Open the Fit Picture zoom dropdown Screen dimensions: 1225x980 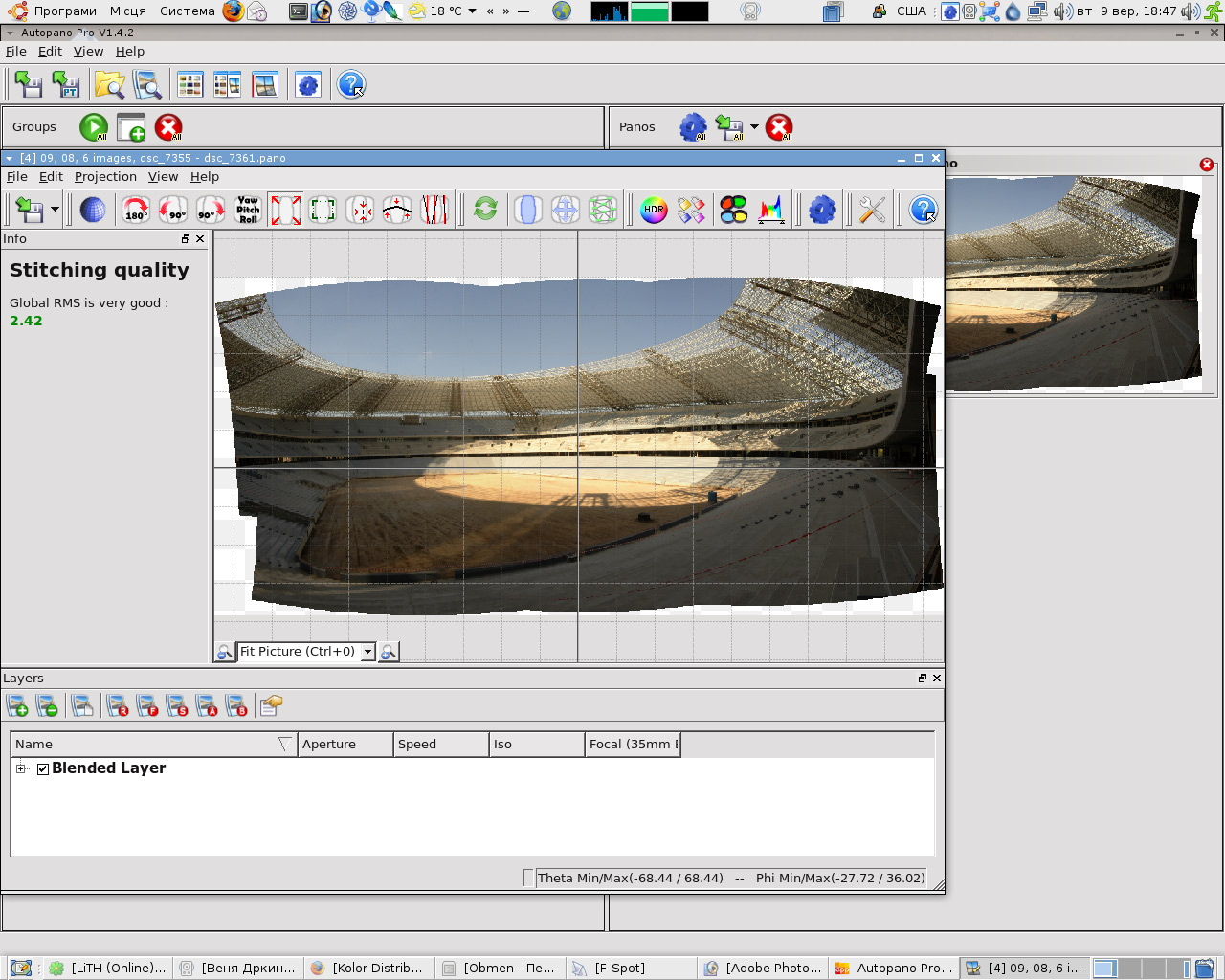pyautogui.click(x=367, y=652)
